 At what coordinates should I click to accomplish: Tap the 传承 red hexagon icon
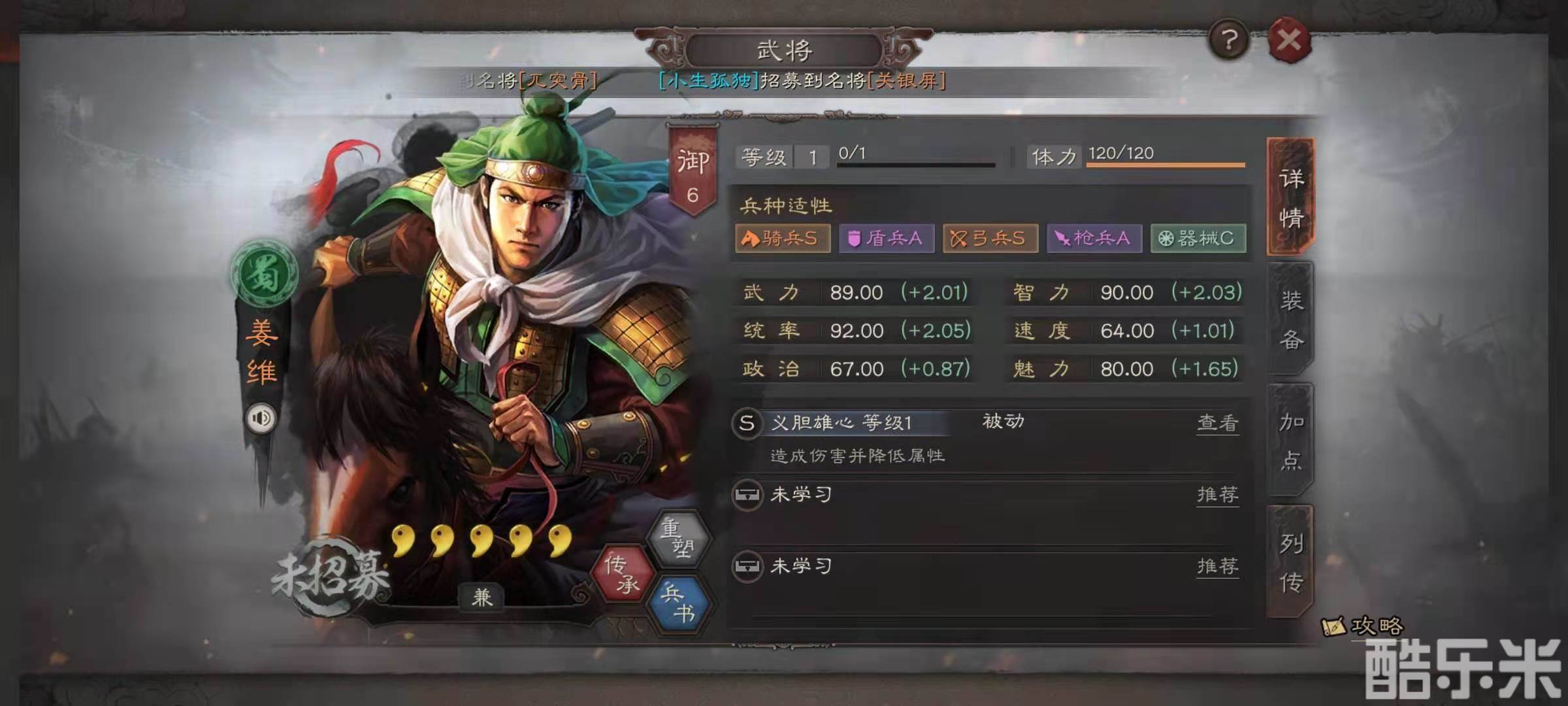pos(621,574)
